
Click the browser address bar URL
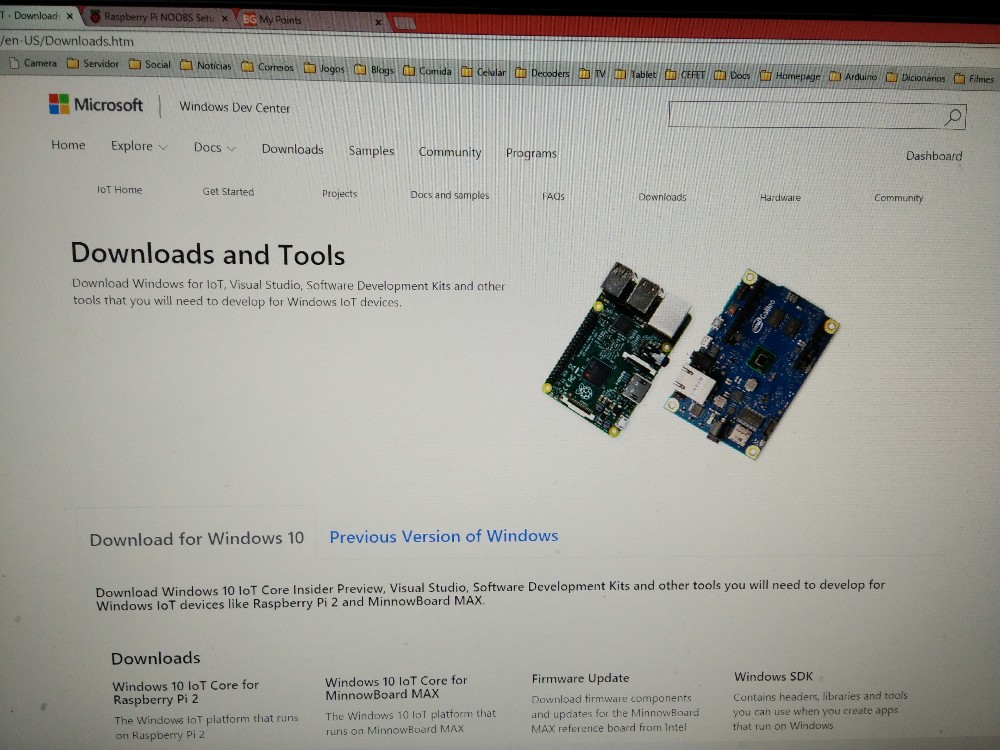point(67,41)
